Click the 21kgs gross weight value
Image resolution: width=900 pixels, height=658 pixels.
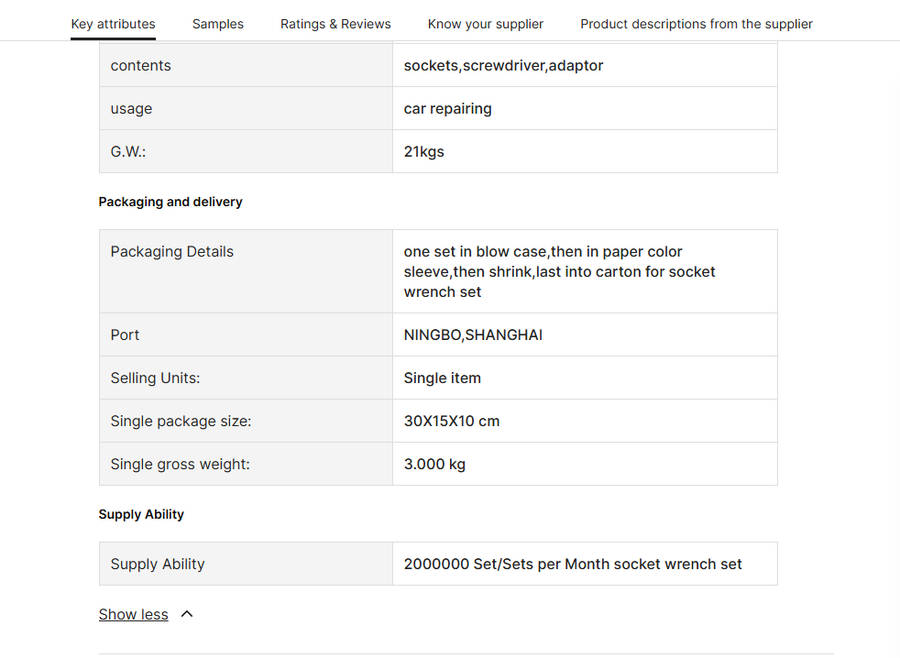(x=424, y=152)
